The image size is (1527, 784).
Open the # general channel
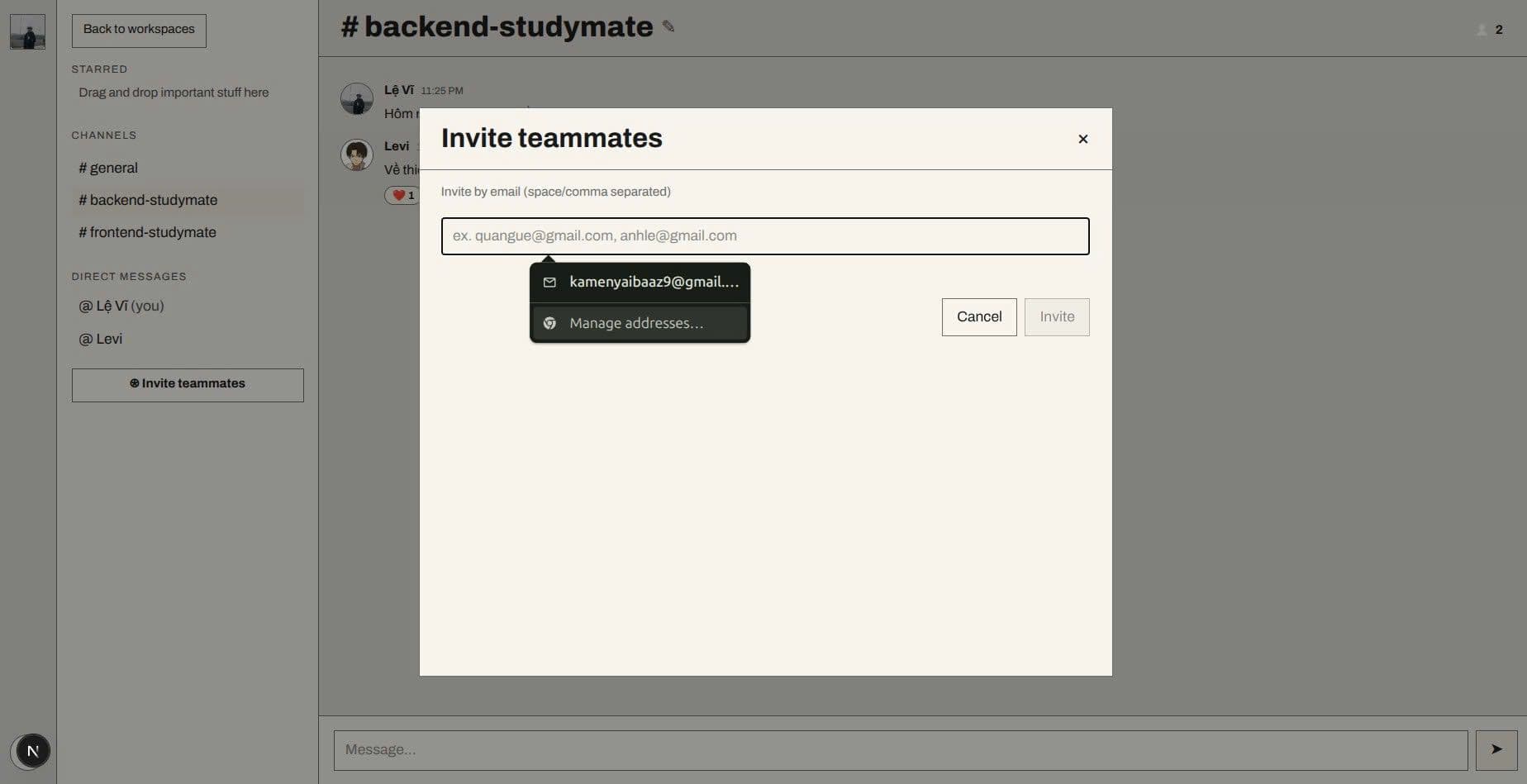[x=188, y=168]
